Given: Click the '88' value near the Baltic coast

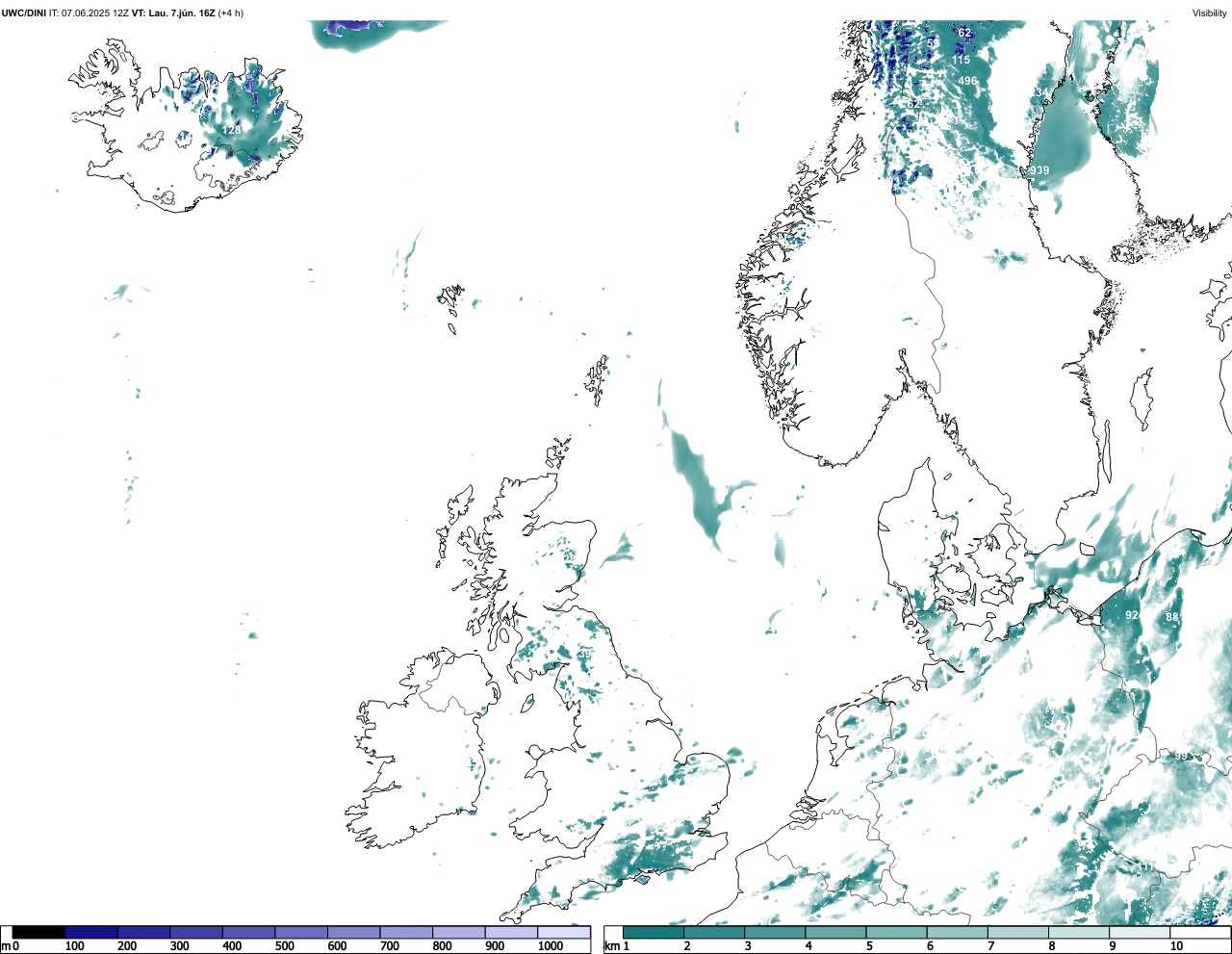Looking at the screenshot, I should (1171, 617).
